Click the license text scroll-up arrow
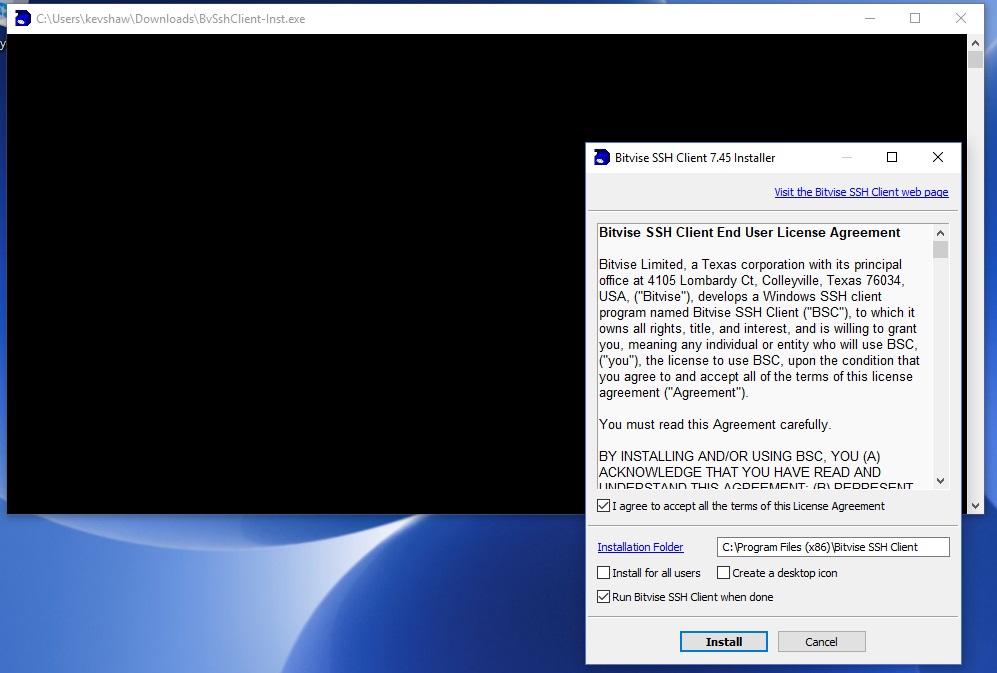Viewport: 997px width, 673px height. tap(940, 232)
